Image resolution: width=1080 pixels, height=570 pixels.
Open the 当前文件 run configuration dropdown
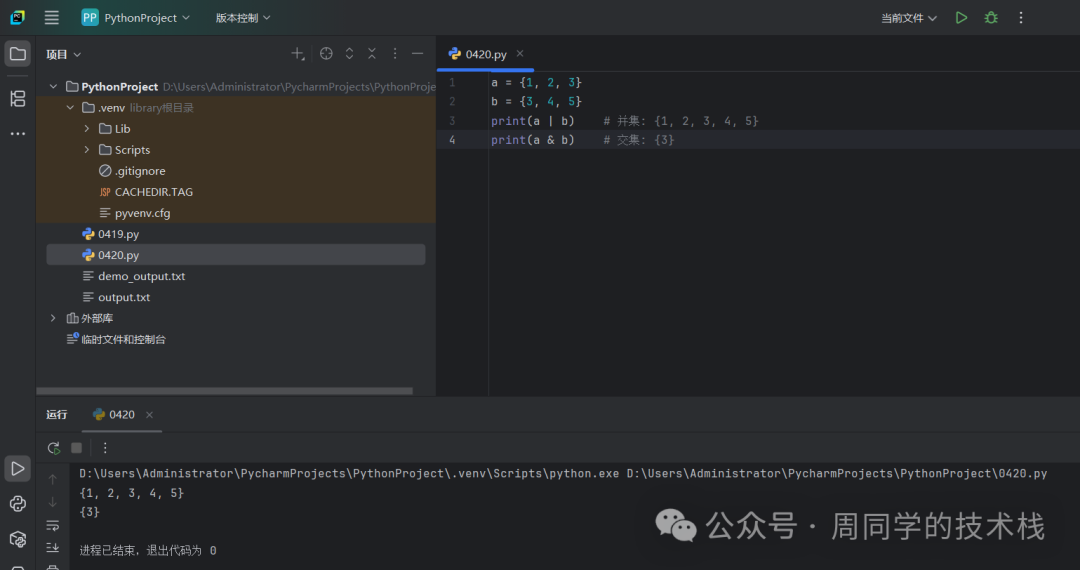click(x=908, y=18)
